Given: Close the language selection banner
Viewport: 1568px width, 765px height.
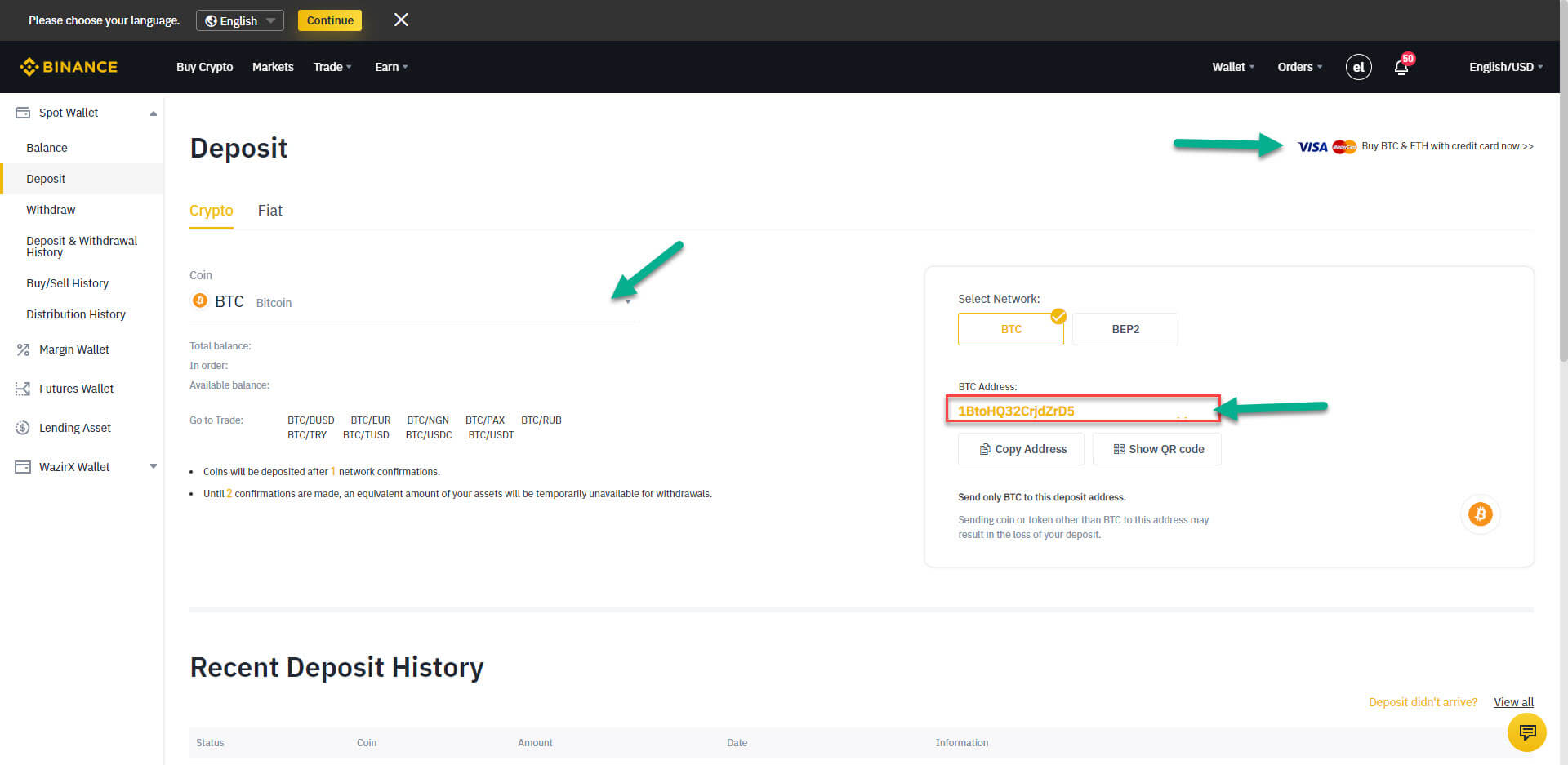Looking at the screenshot, I should point(401,20).
